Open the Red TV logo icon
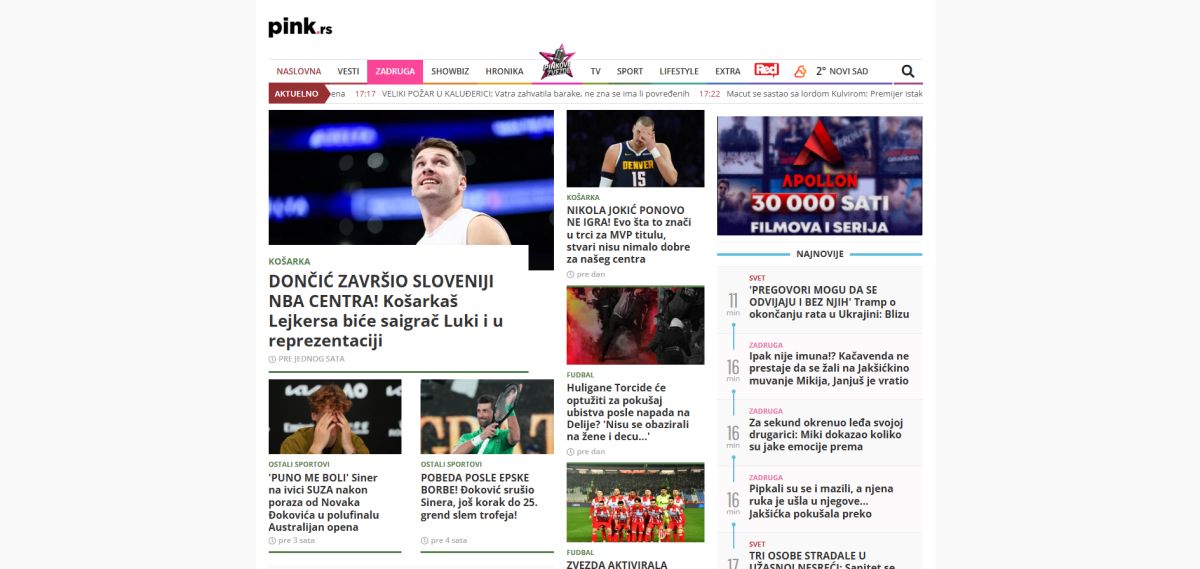The height and width of the screenshot is (569, 1200). [x=766, y=70]
